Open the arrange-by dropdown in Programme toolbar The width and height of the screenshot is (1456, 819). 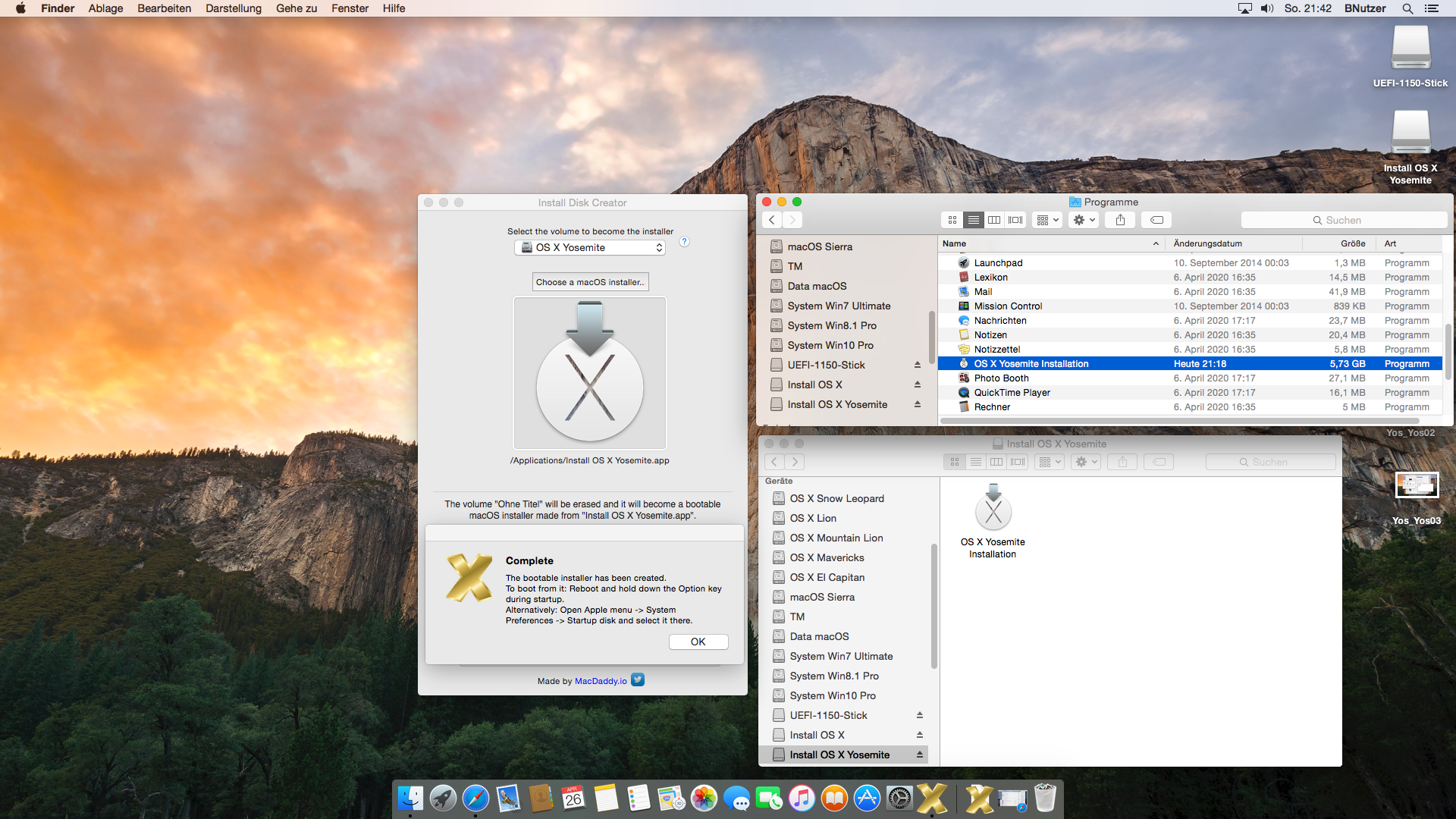click(x=1047, y=220)
